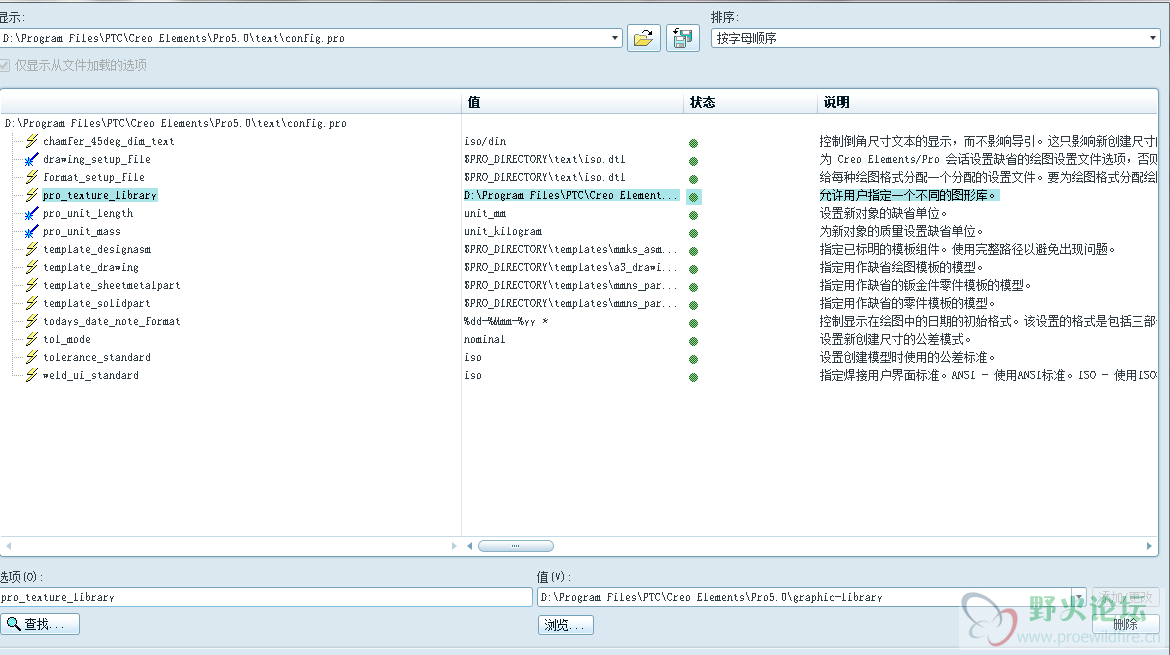Select the template_solidpart option
1170x655 pixels.
tap(97, 303)
